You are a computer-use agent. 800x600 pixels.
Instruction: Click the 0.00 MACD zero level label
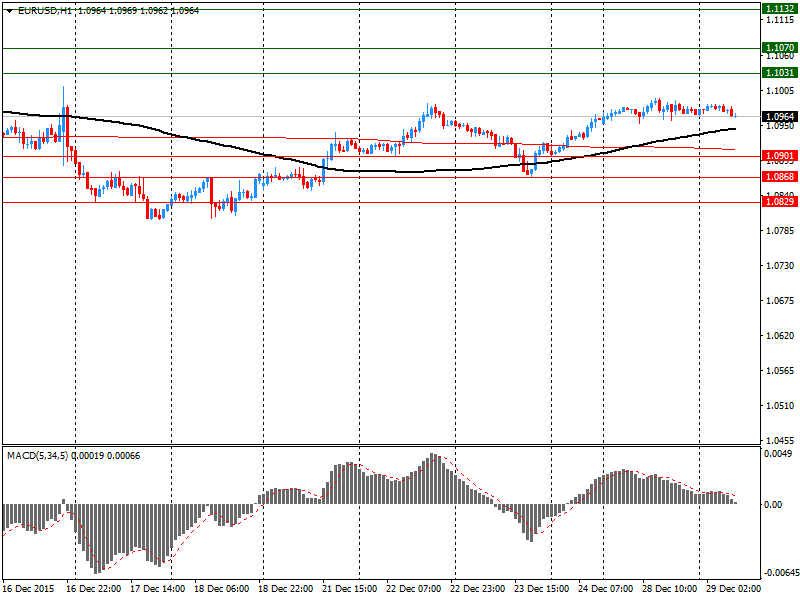click(x=773, y=504)
